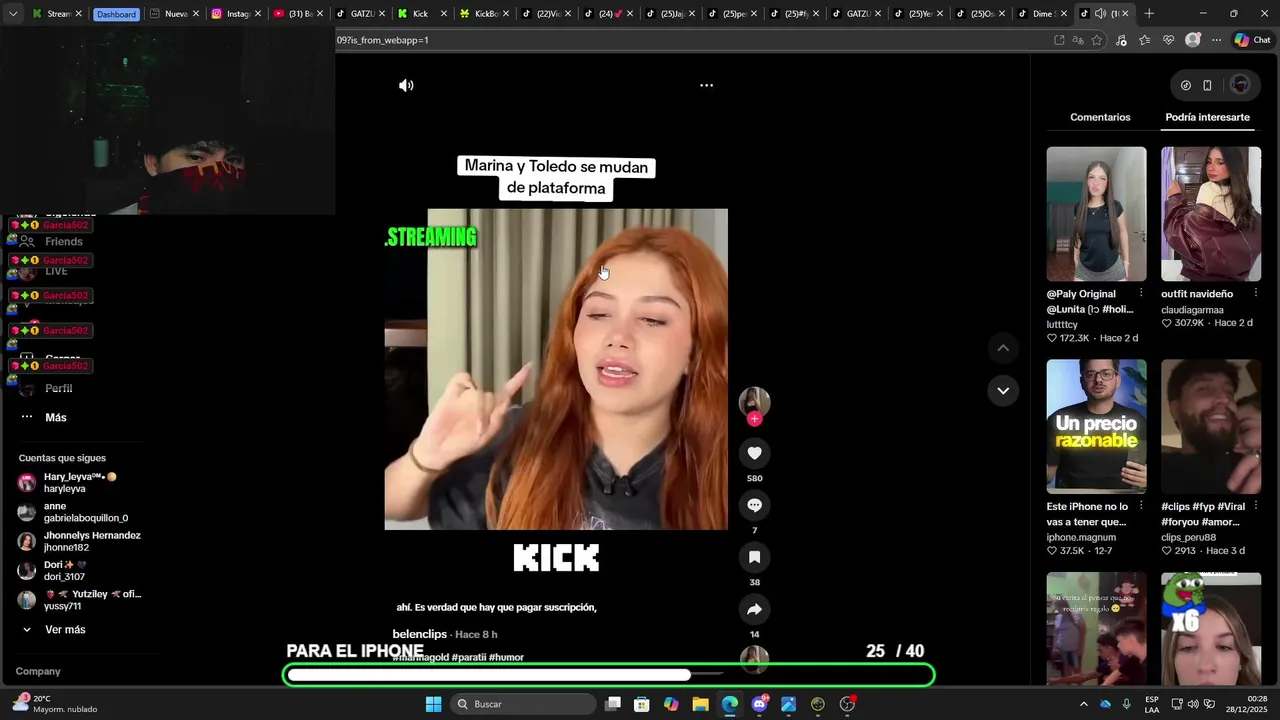This screenshot has width=1280, height=720.
Task: Open the Windows Start menu
Action: (433, 704)
